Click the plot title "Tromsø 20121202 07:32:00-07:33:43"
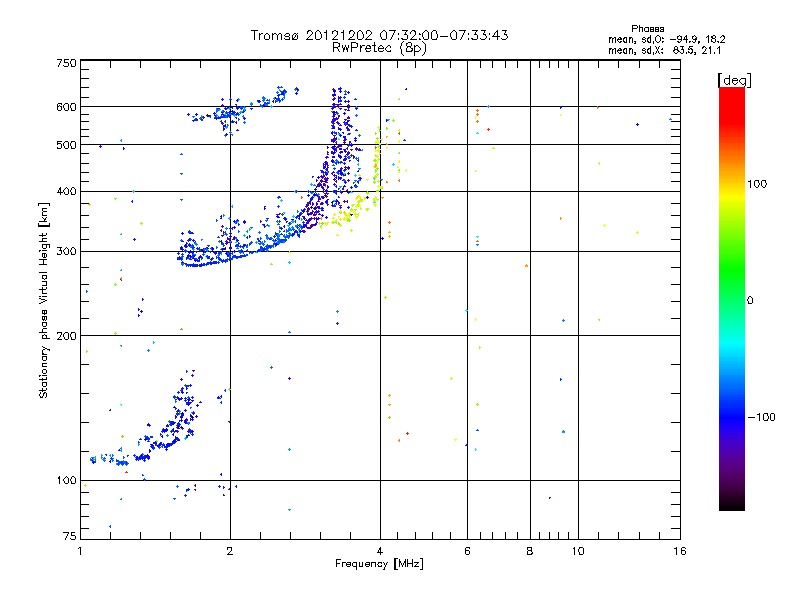 pyautogui.click(x=379, y=35)
